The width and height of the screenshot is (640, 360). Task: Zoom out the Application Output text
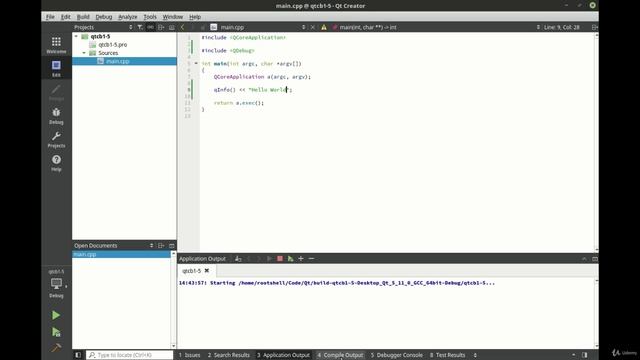pyautogui.click(x=311, y=258)
